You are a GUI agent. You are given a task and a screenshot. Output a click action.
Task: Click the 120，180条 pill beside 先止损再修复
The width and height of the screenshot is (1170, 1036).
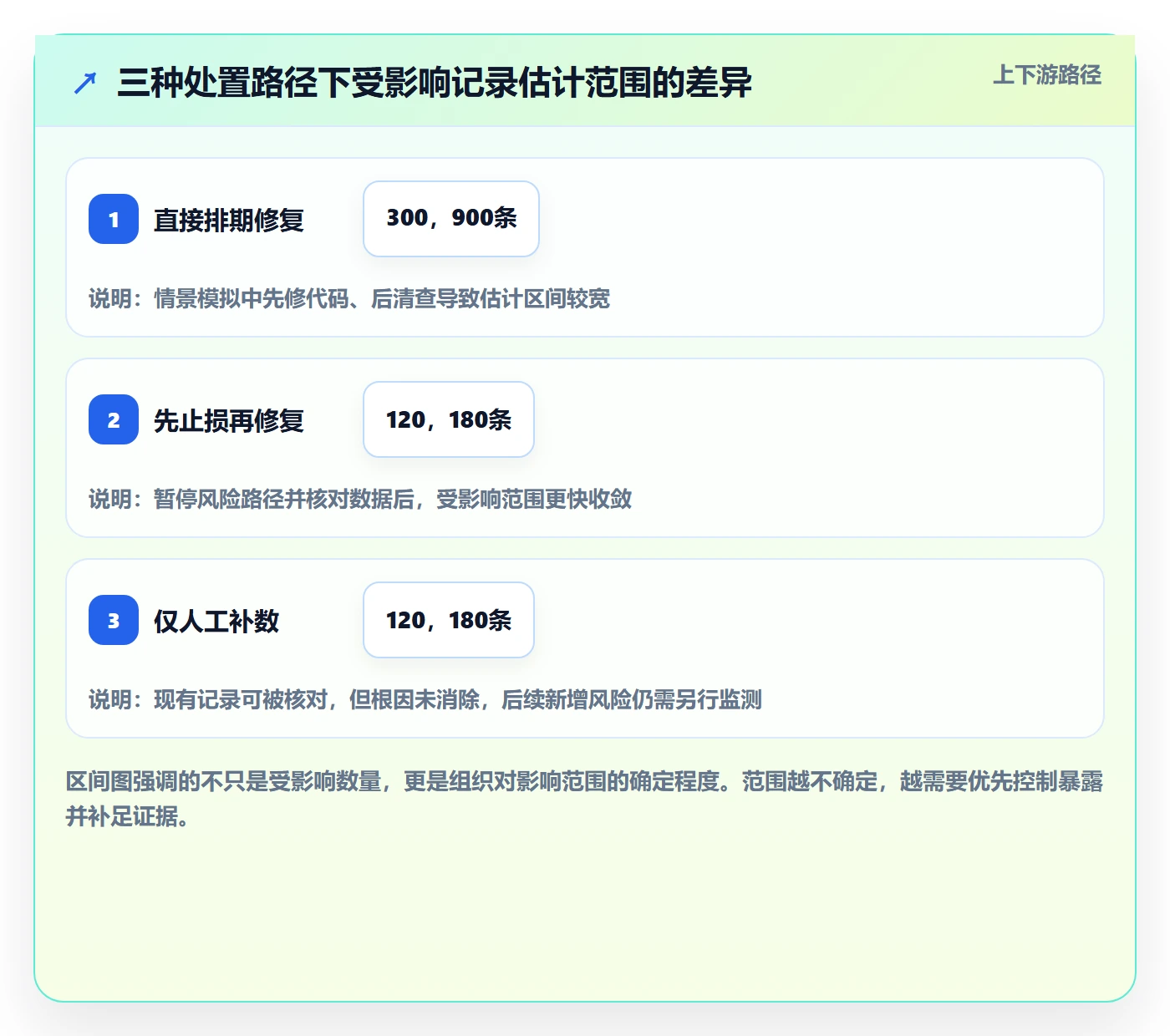[x=449, y=419]
